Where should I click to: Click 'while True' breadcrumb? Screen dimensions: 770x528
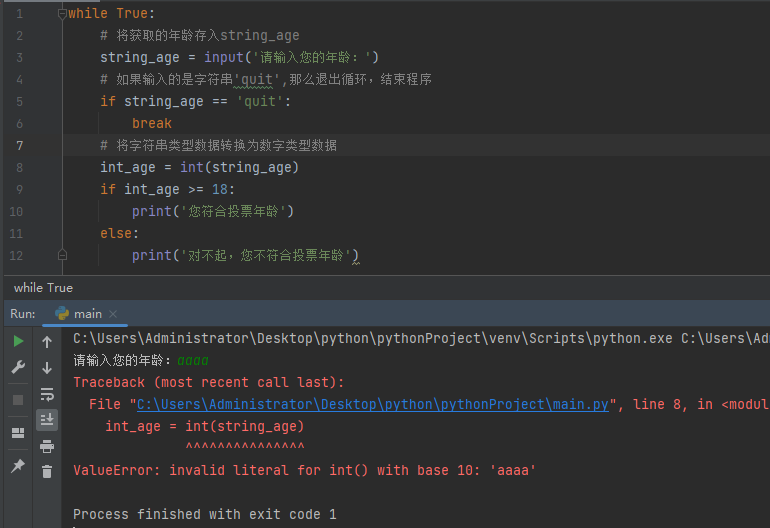tap(43, 288)
